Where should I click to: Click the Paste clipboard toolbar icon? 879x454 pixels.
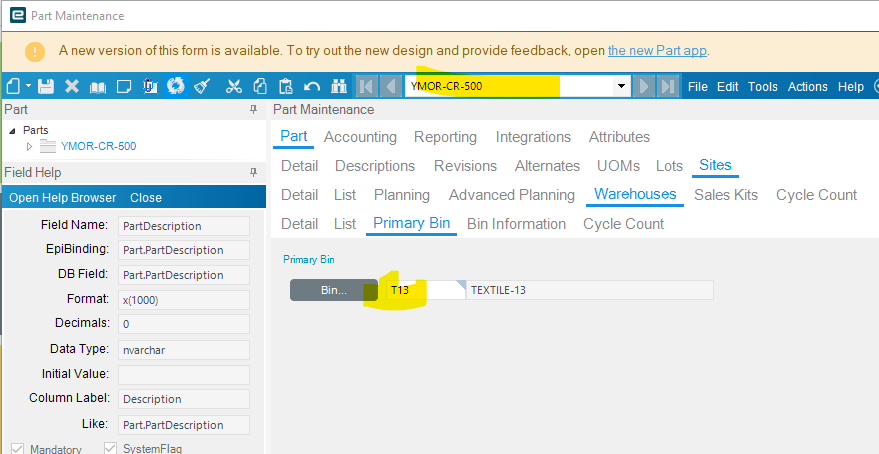tap(286, 86)
